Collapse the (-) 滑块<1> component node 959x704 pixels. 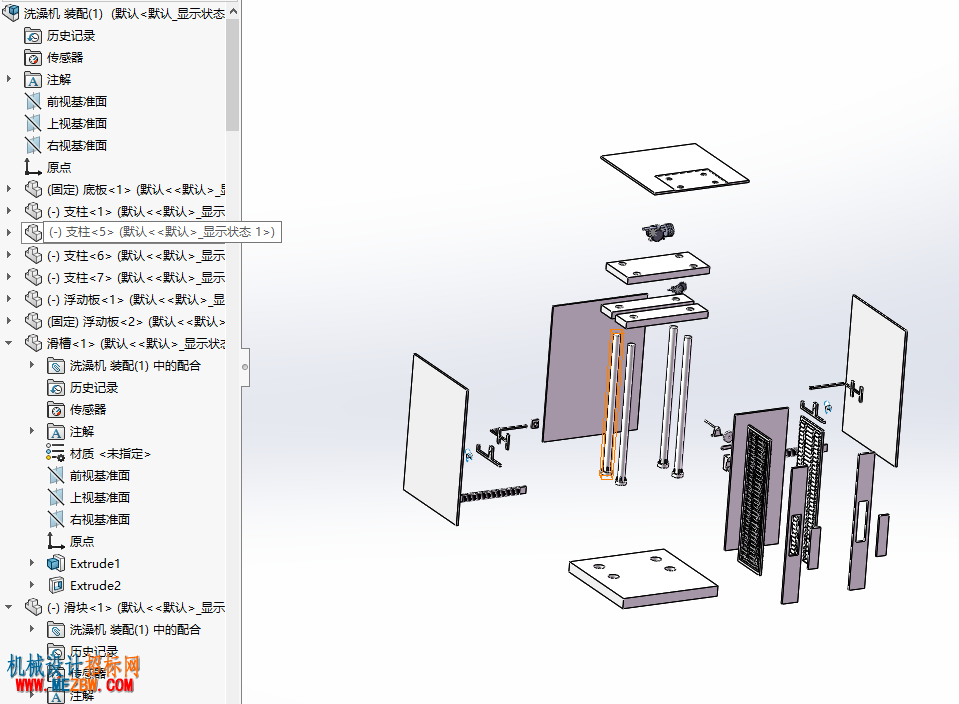pos(9,607)
